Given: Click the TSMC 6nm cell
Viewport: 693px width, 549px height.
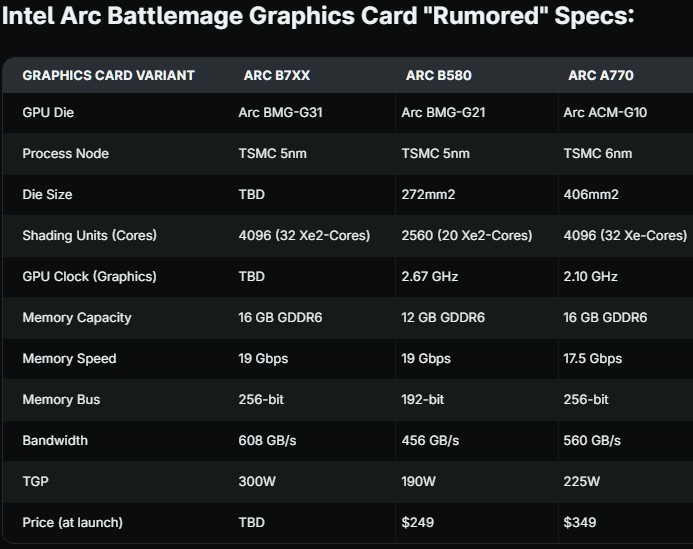Looking at the screenshot, I should pyautogui.click(x=597, y=154).
